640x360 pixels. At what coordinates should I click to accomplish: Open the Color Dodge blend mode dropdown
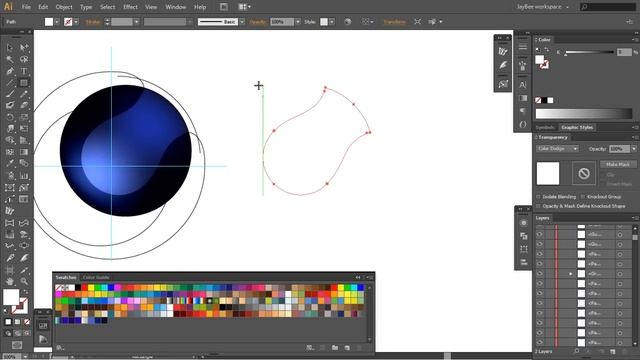558,149
